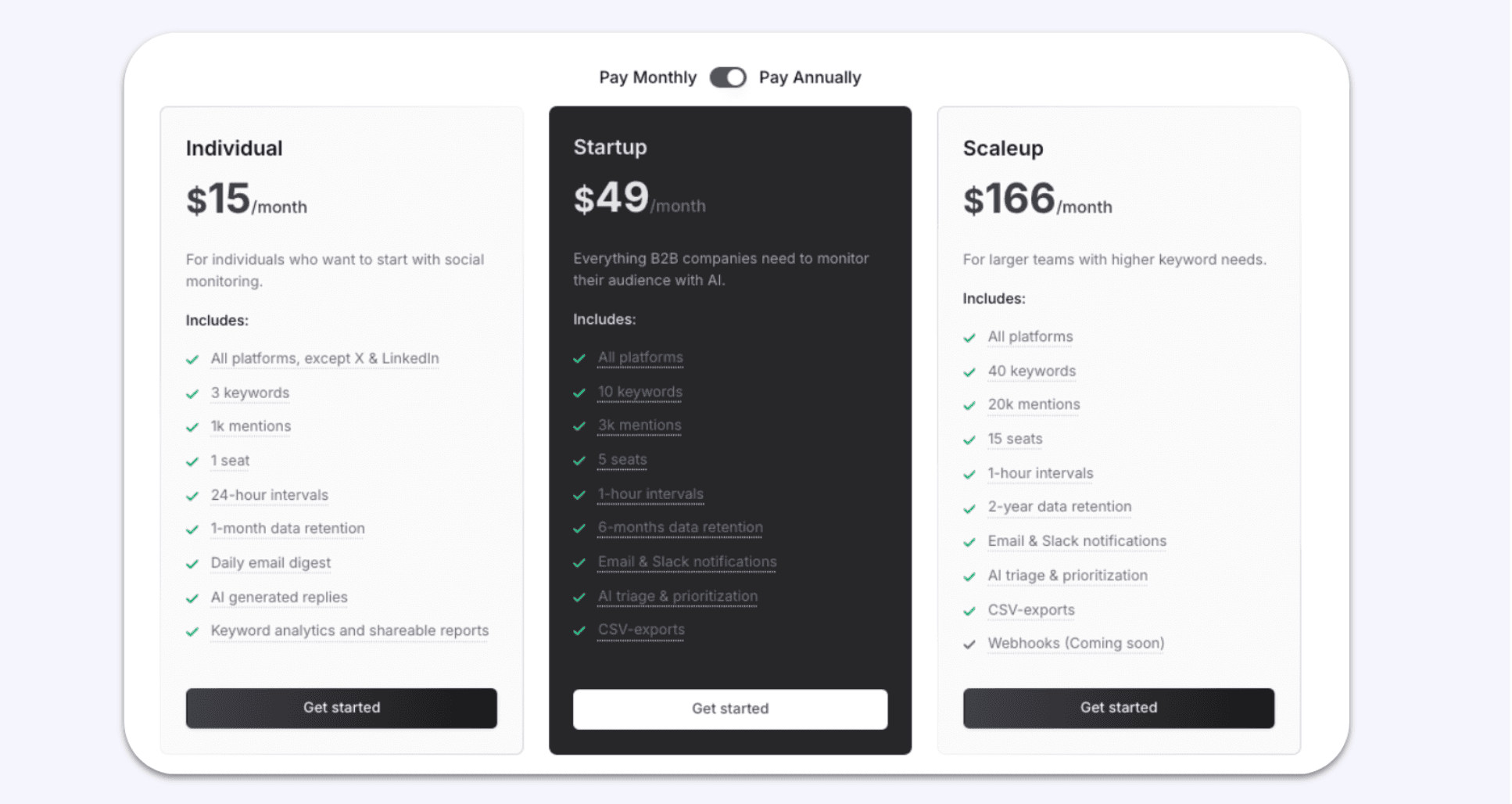This screenshot has width=1512, height=804.
Task: Click the checkmark next to '3 keywords' in Individual plan
Action: point(192,393)
